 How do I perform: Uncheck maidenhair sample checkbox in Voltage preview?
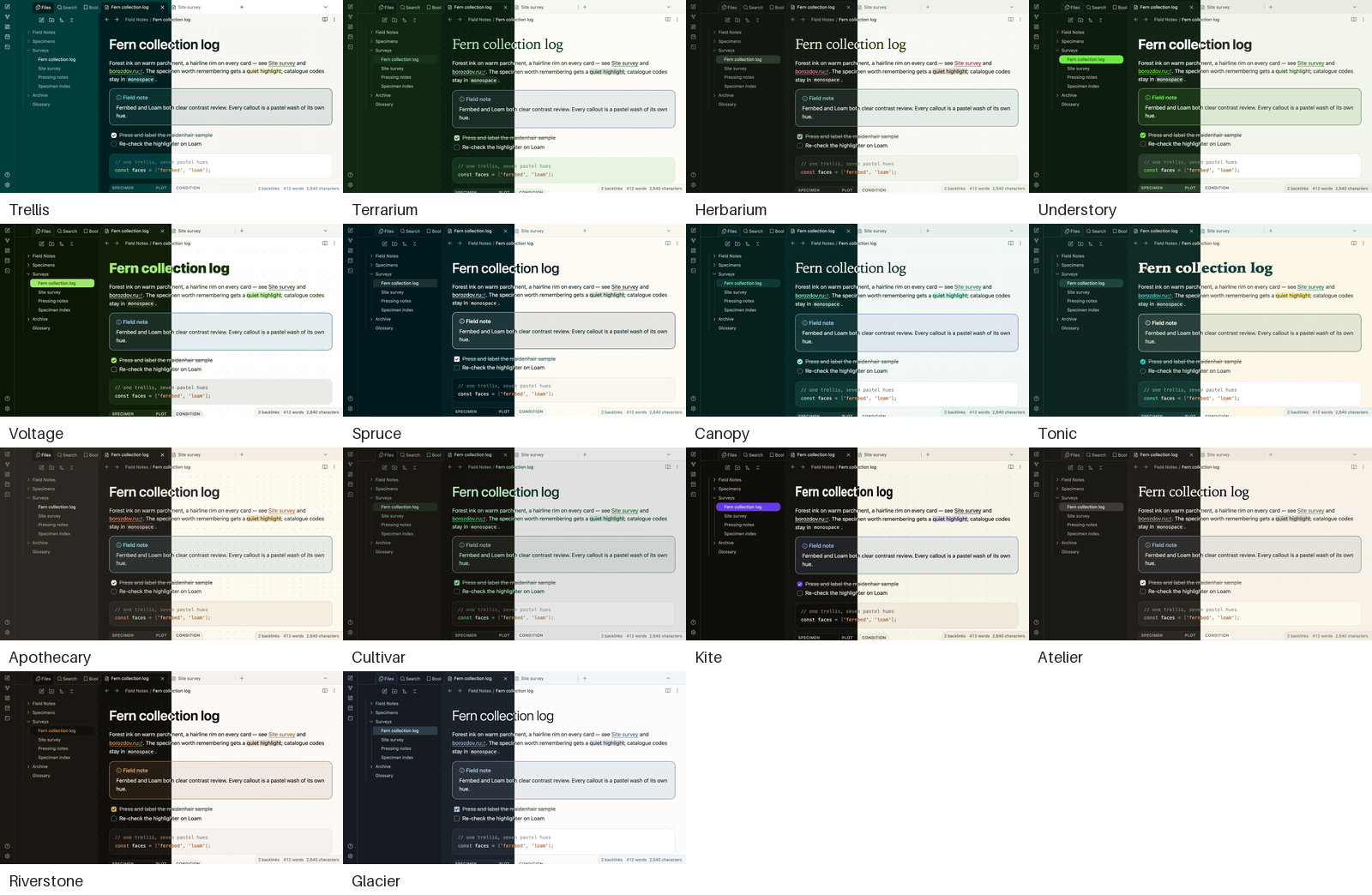pos(114,360)
